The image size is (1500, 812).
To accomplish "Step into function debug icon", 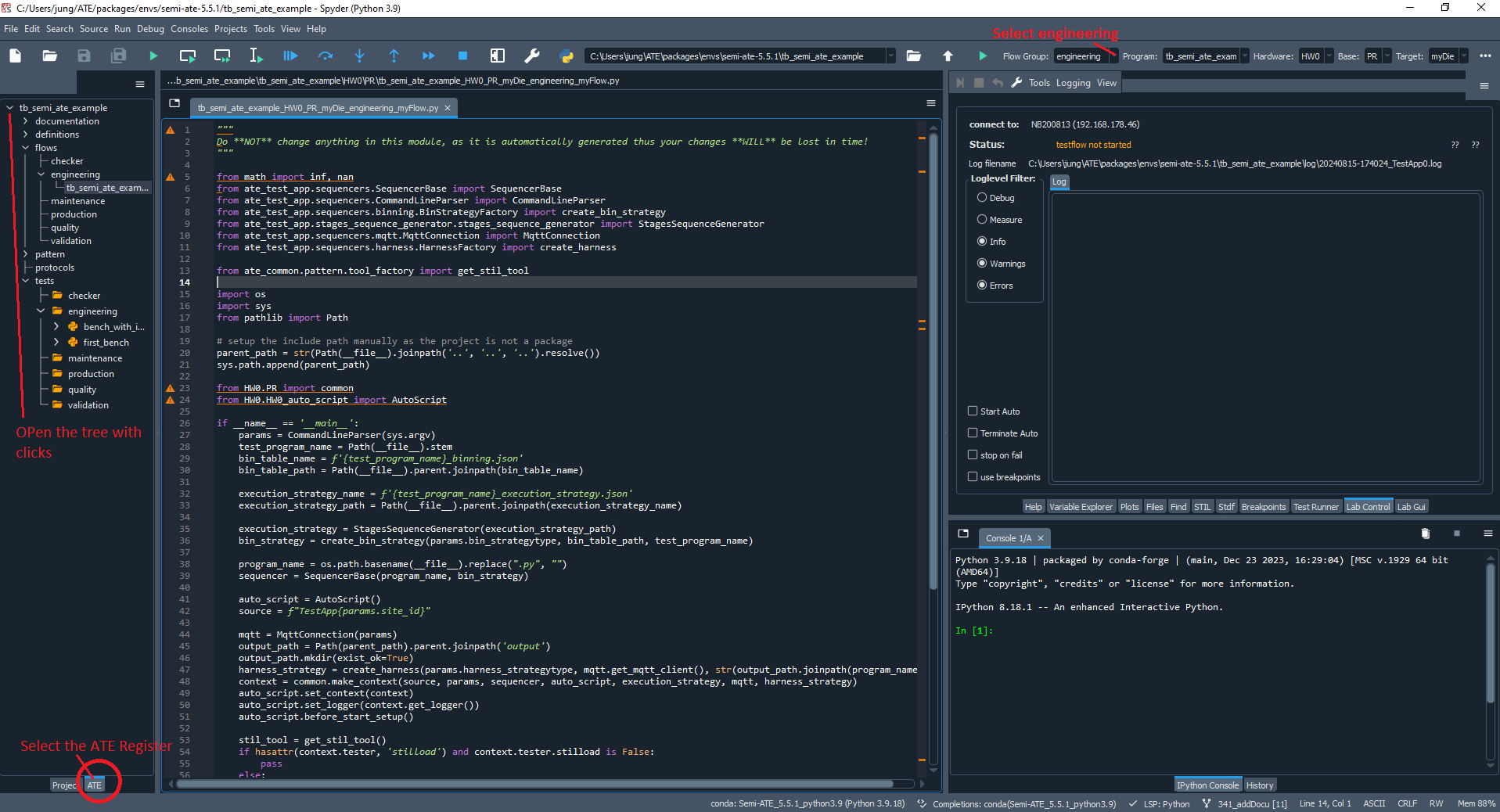I will tap(359, 56).
